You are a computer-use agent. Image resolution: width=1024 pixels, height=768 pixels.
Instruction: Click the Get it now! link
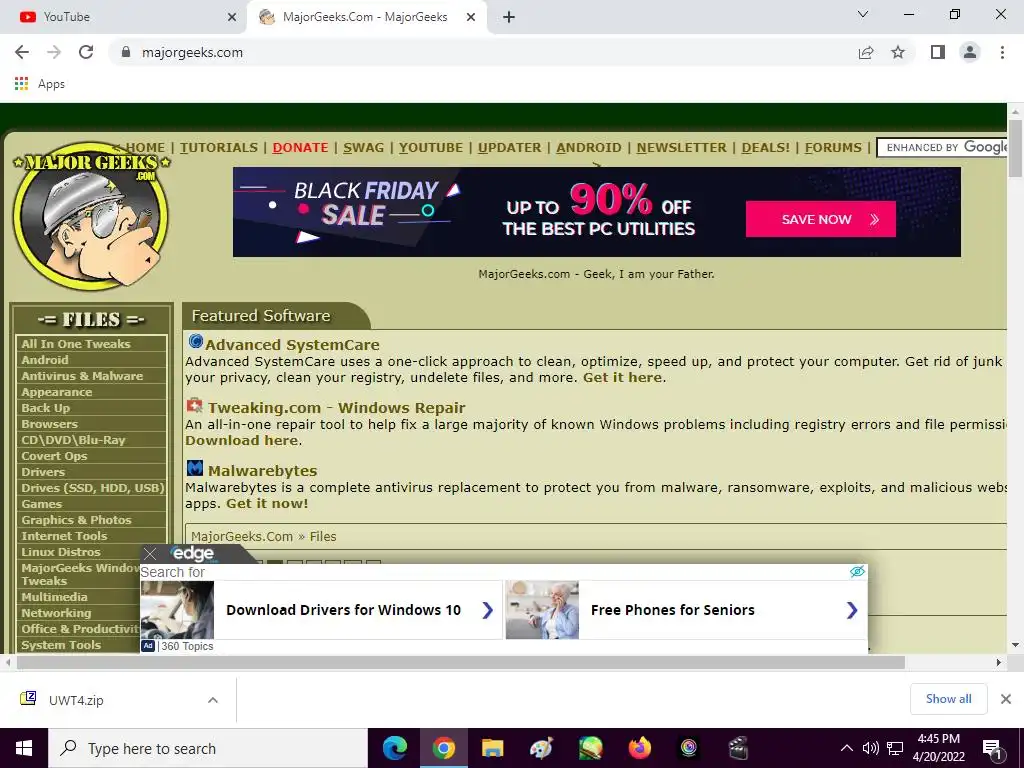[x=267, y=504]
